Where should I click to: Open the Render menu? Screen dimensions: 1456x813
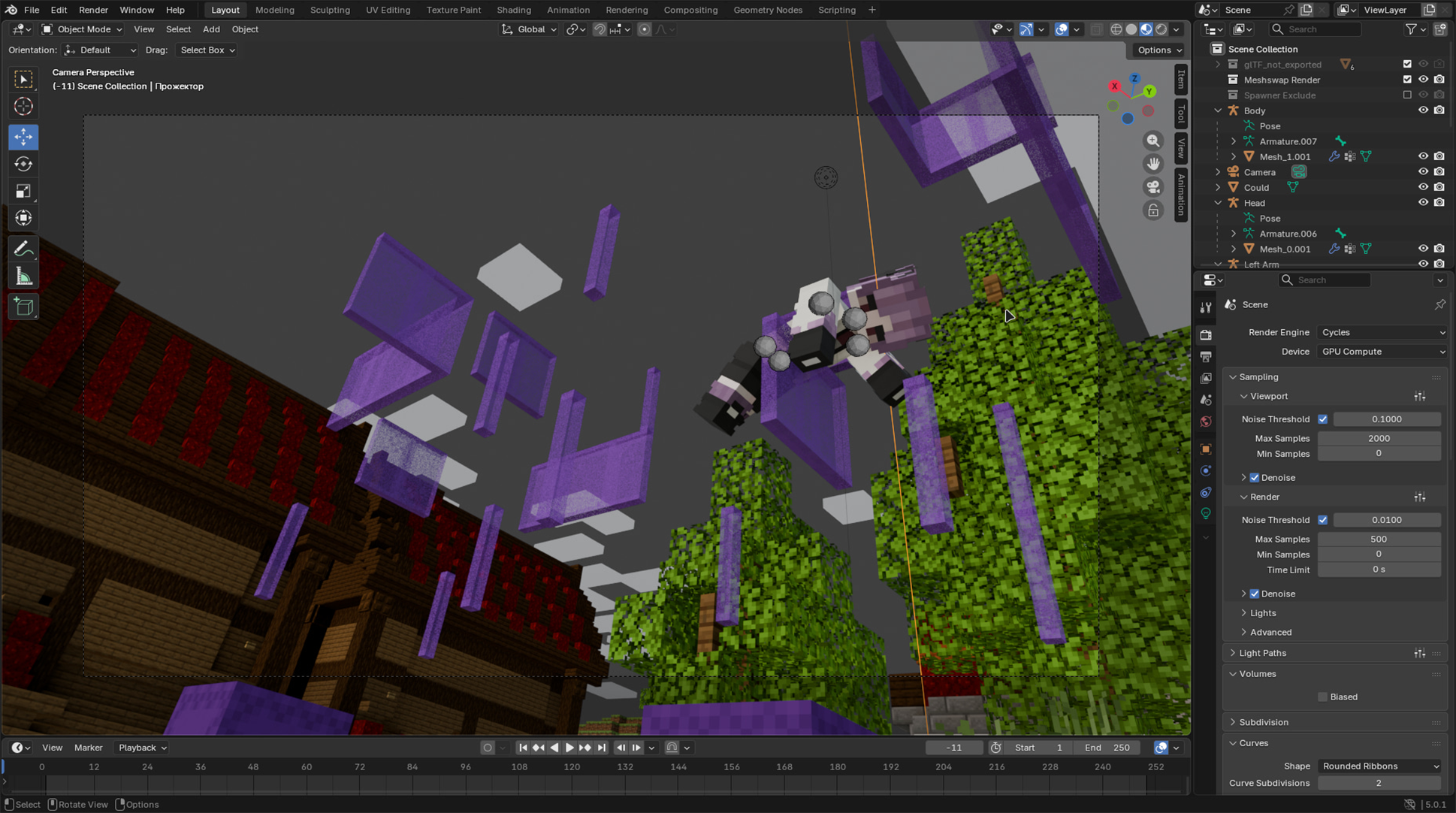93,10
